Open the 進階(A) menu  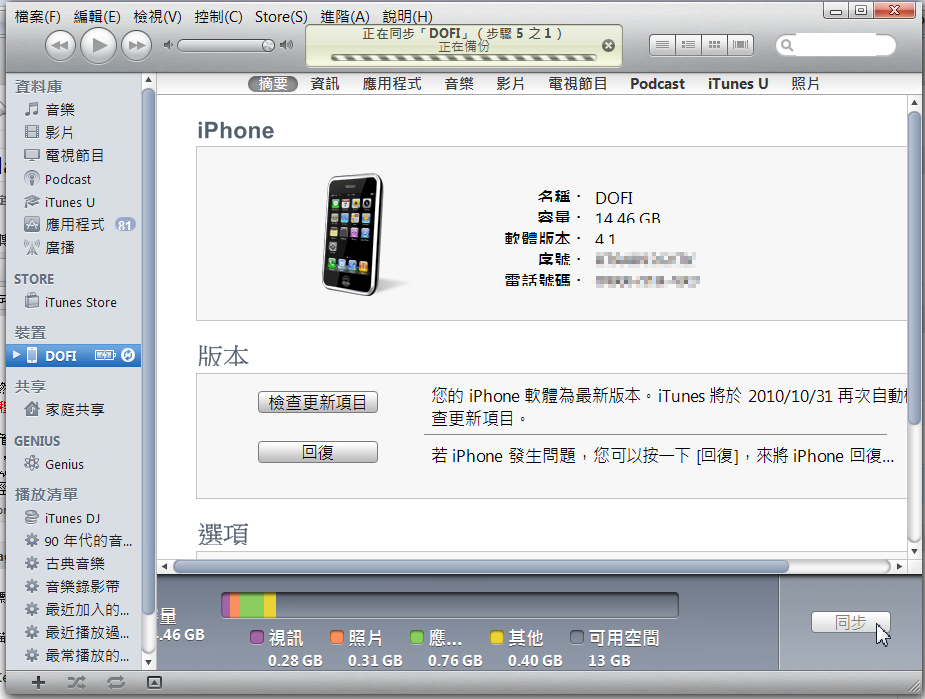point(345,17)
